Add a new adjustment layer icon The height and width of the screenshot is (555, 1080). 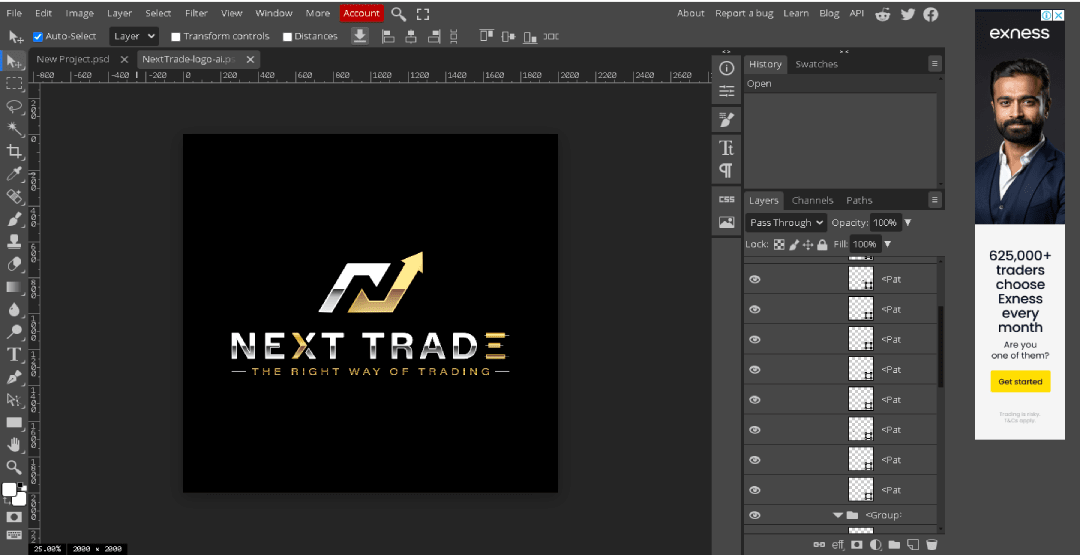click(875, 545)
